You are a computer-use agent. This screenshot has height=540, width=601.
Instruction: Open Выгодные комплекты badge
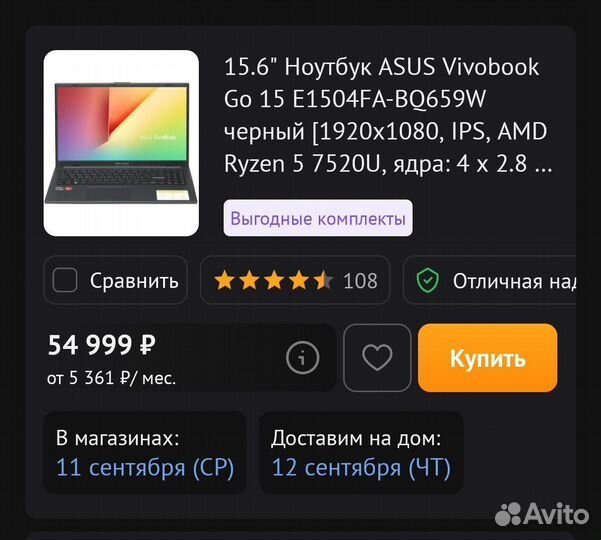tap(318, 218)
